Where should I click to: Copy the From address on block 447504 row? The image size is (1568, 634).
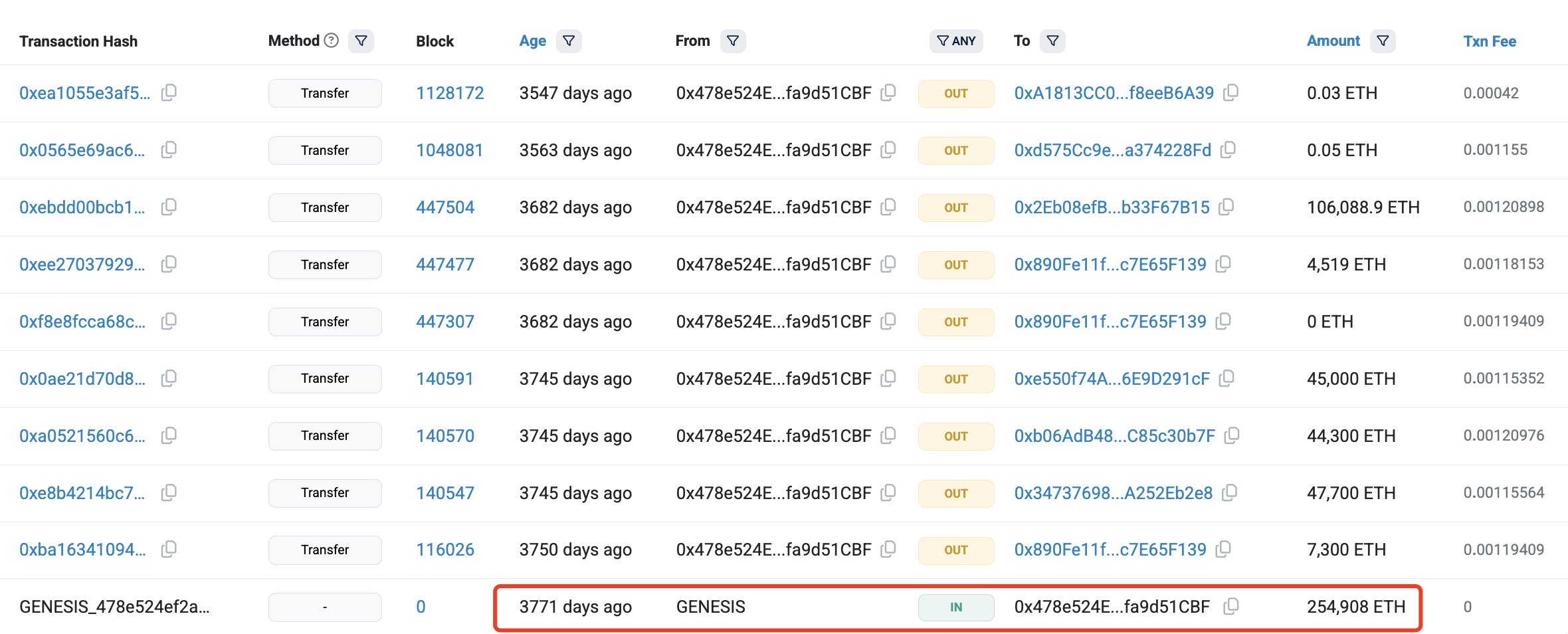tap(889, 207)
